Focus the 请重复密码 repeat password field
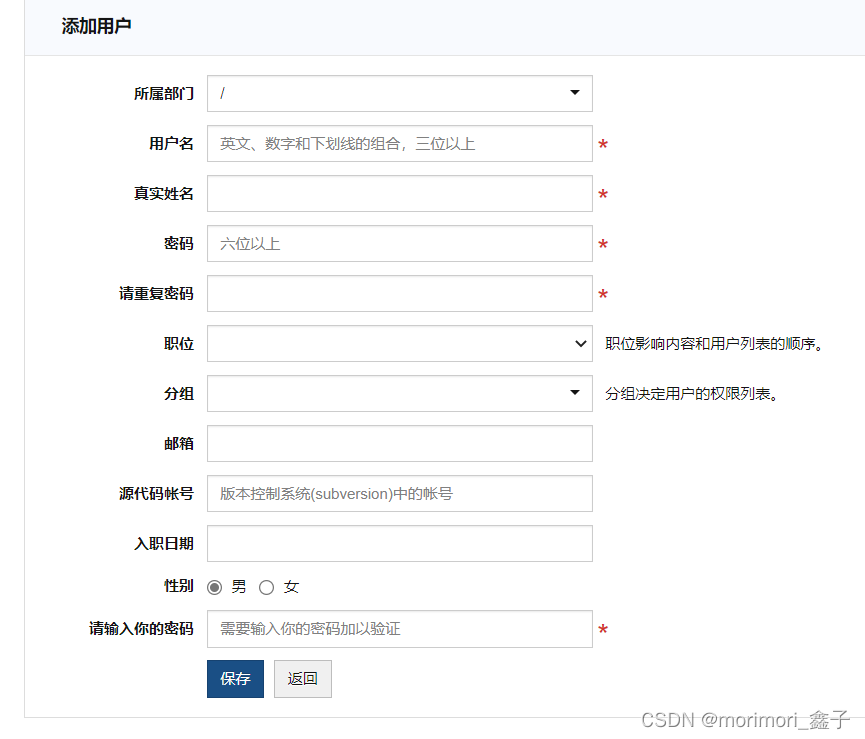865x739 pixels. pyautogui.click(x=399, y=293)
